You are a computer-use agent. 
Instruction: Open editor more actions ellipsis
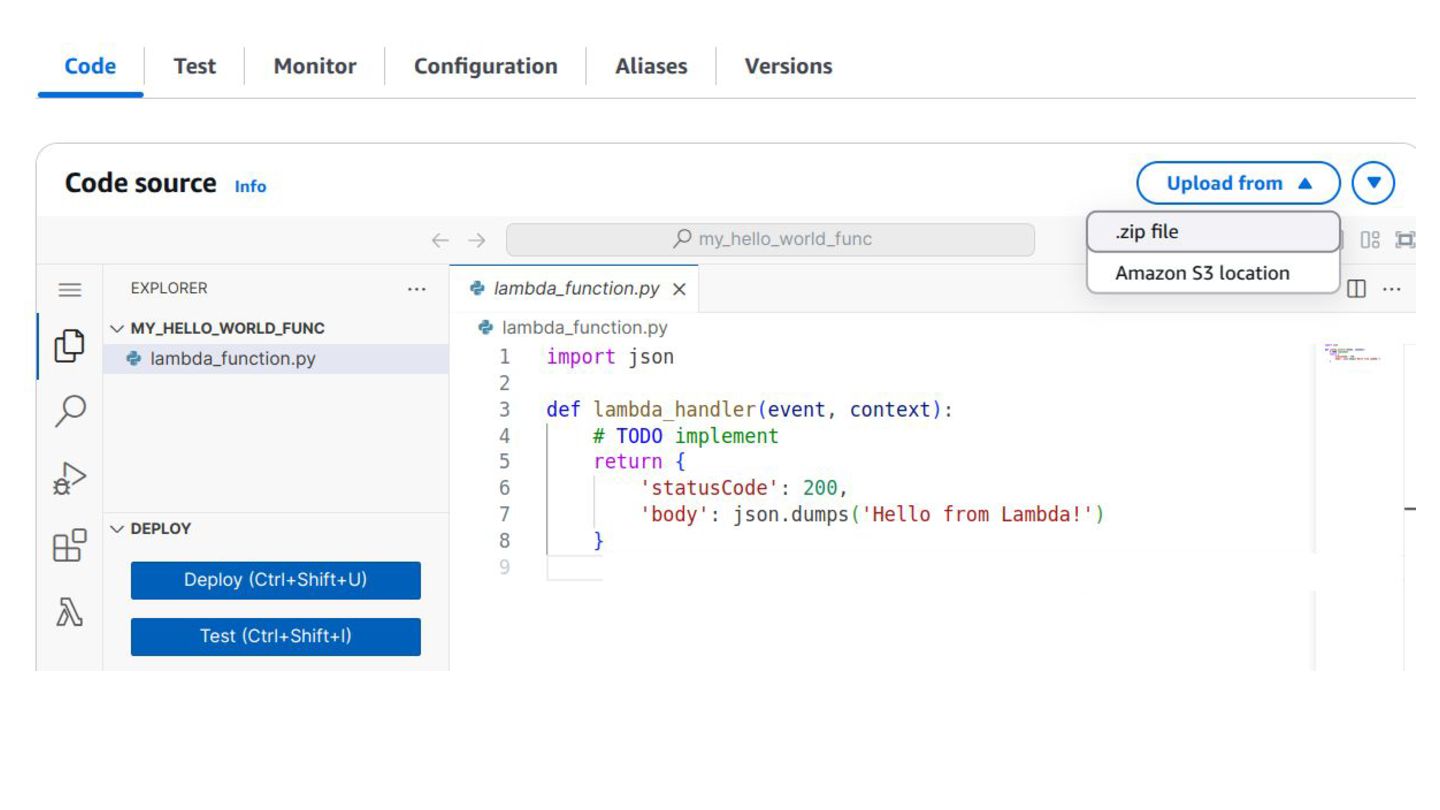pyautogui.click(x=1391, y=289)
